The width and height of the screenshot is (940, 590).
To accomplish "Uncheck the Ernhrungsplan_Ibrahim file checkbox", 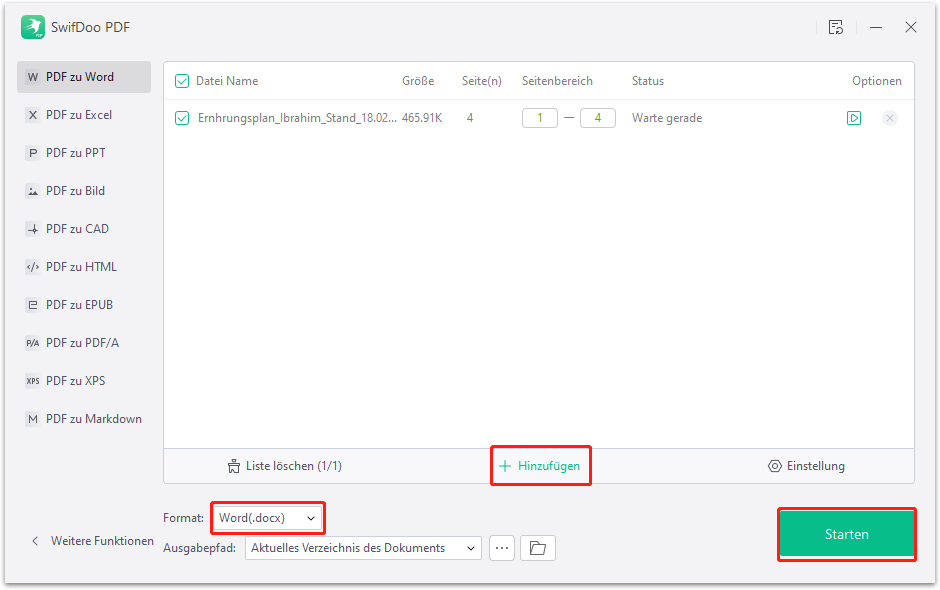I will click(x=182, y=118).
